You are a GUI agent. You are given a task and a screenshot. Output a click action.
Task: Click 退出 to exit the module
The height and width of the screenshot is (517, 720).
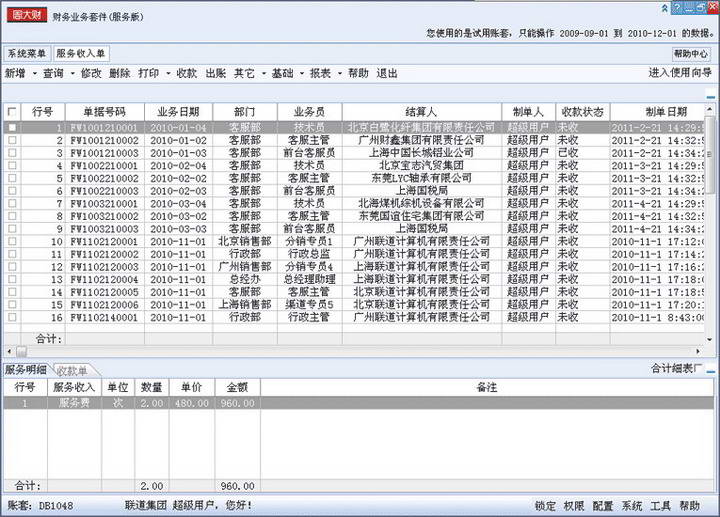387,73
